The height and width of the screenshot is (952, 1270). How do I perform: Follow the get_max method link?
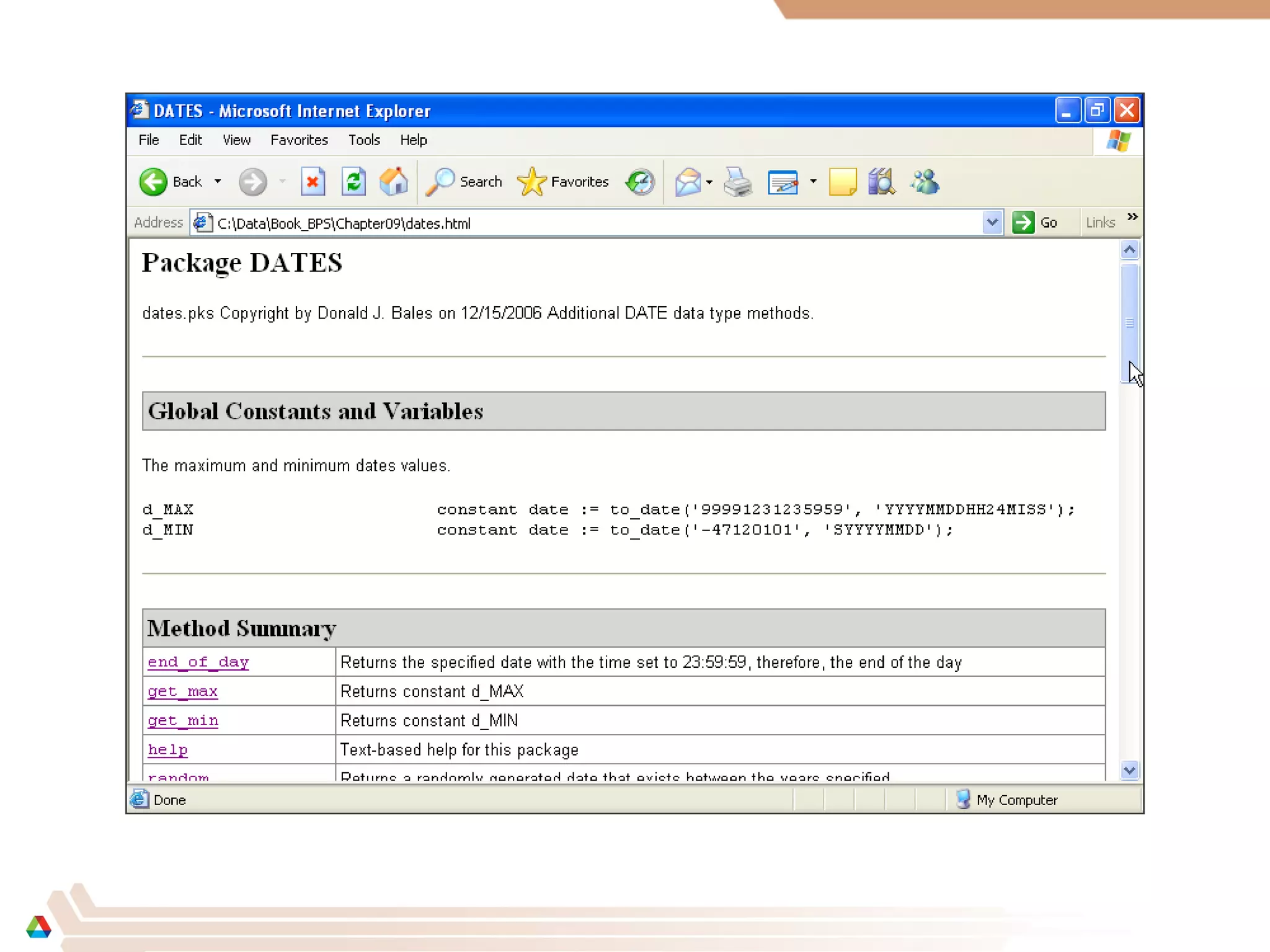[x=183, y=691]
